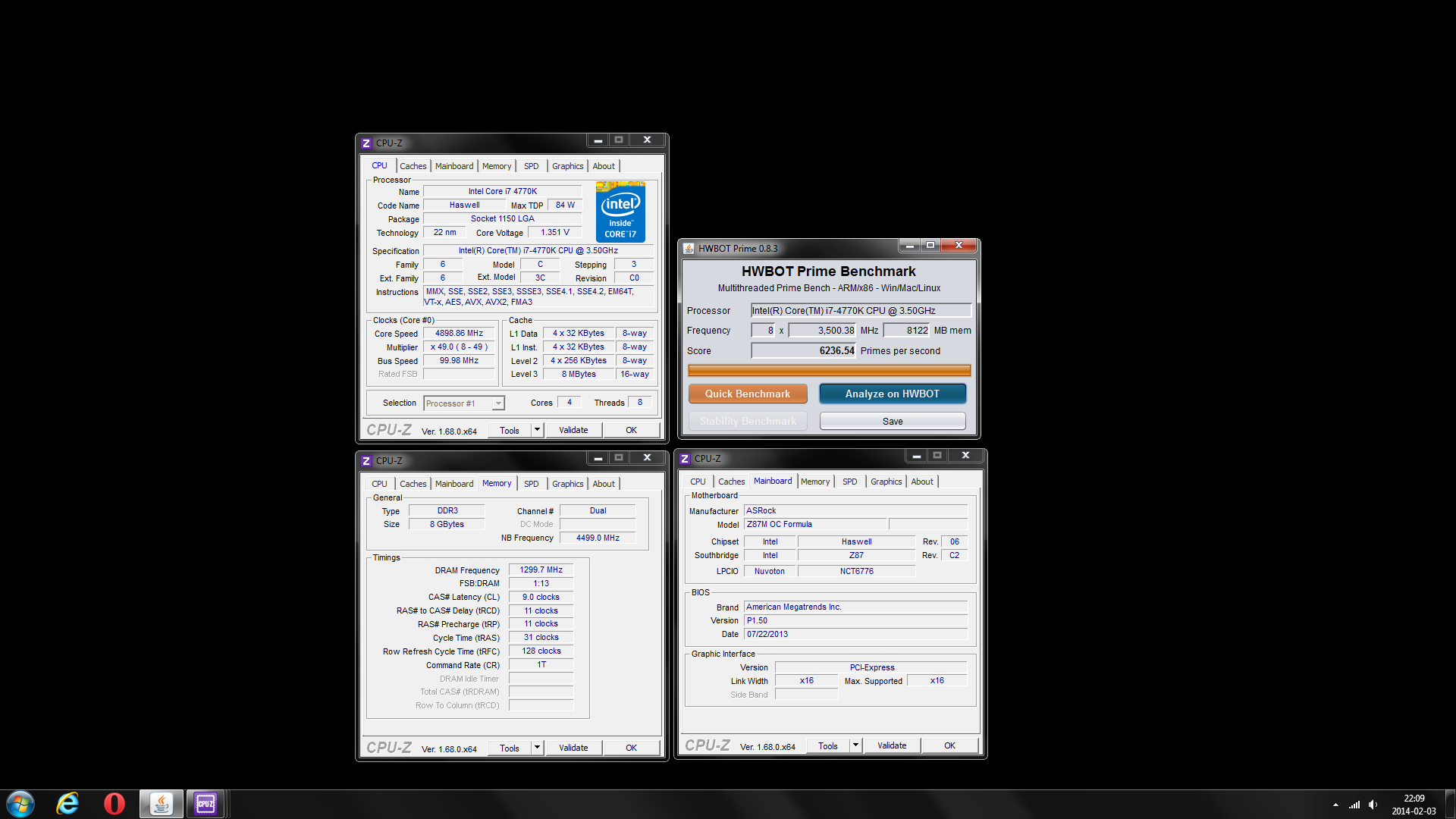Click HWBOT Prime window title icon
Image resolution: width=1456 pixels, height=819 pixels.
coord(689,249)
